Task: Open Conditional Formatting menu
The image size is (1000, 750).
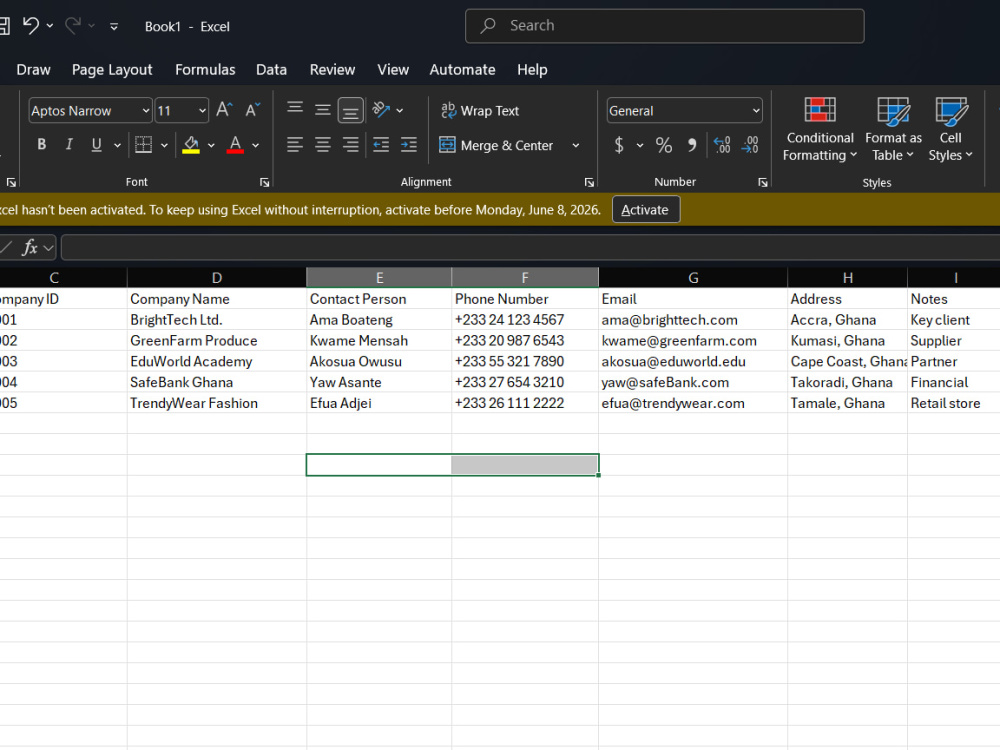Action: tap(820, 129)
